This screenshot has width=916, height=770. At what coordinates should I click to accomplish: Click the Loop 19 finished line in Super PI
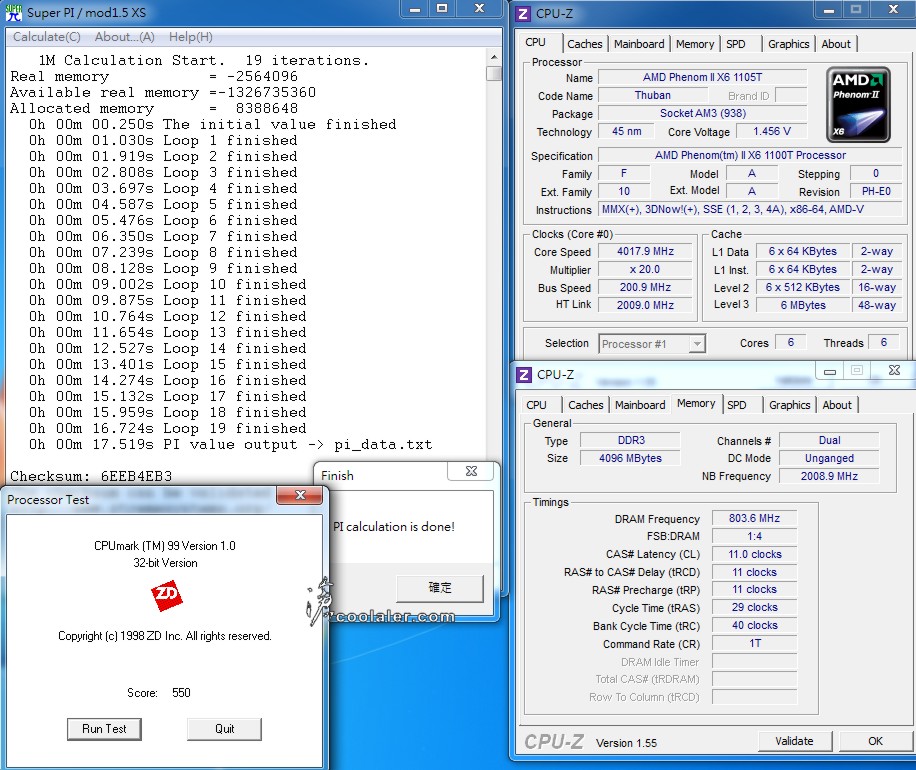click(x=168, y=428)
